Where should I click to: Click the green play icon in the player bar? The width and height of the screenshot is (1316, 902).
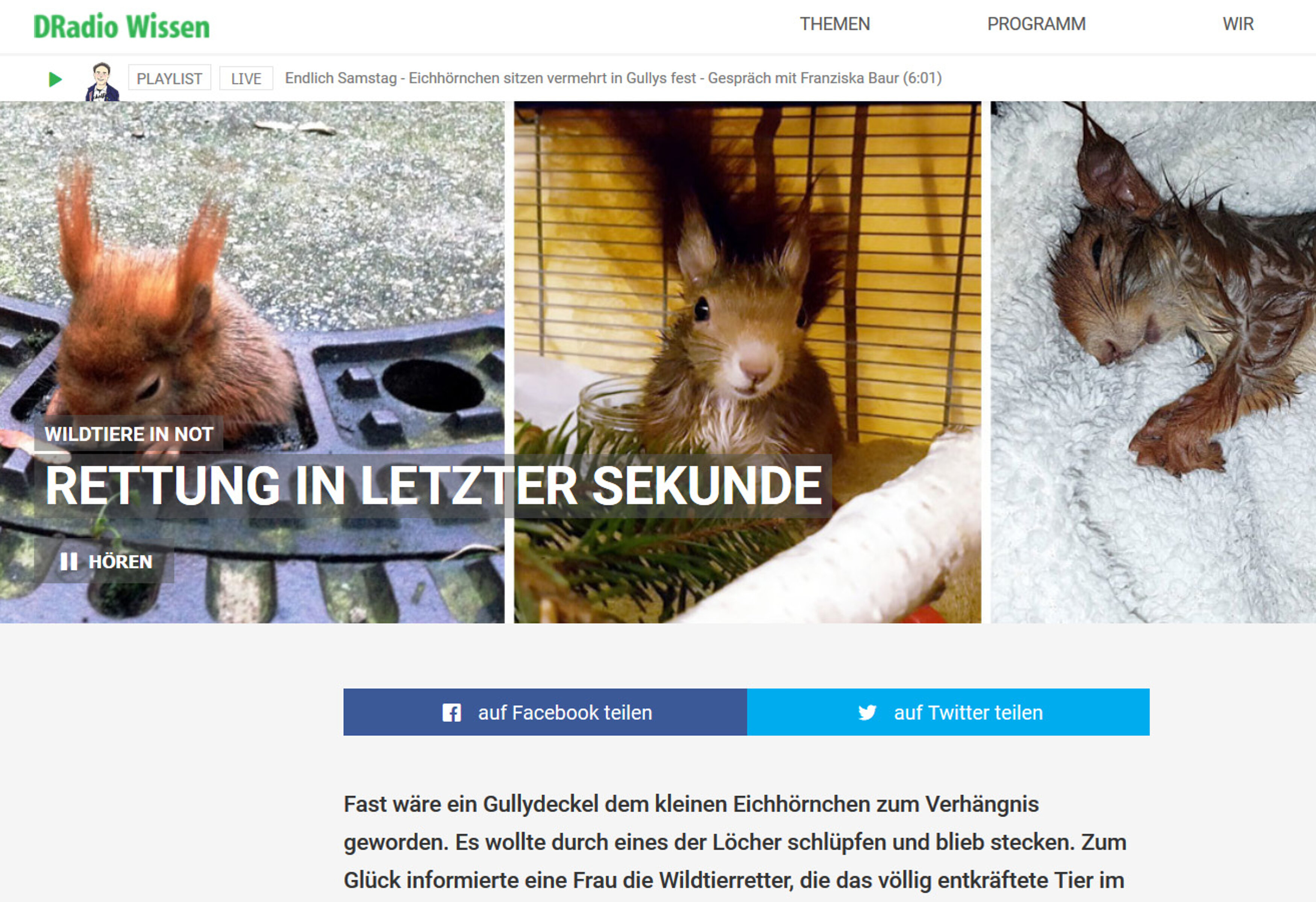coord(55,79)
